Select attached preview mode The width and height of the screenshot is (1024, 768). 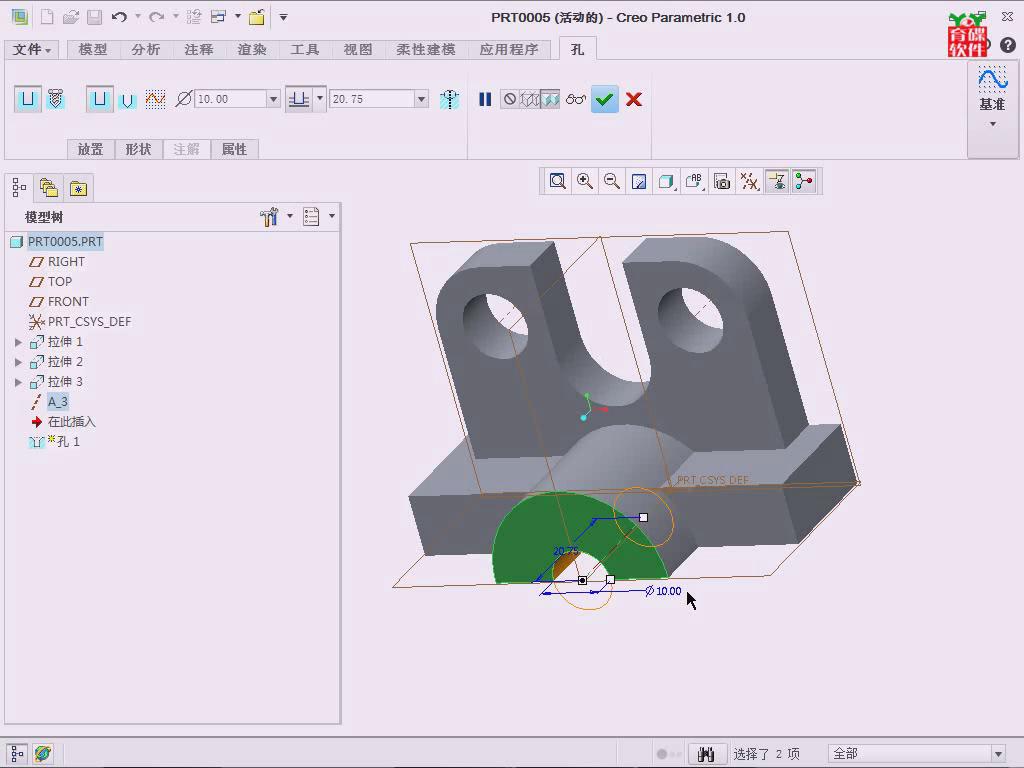point(550,99)
